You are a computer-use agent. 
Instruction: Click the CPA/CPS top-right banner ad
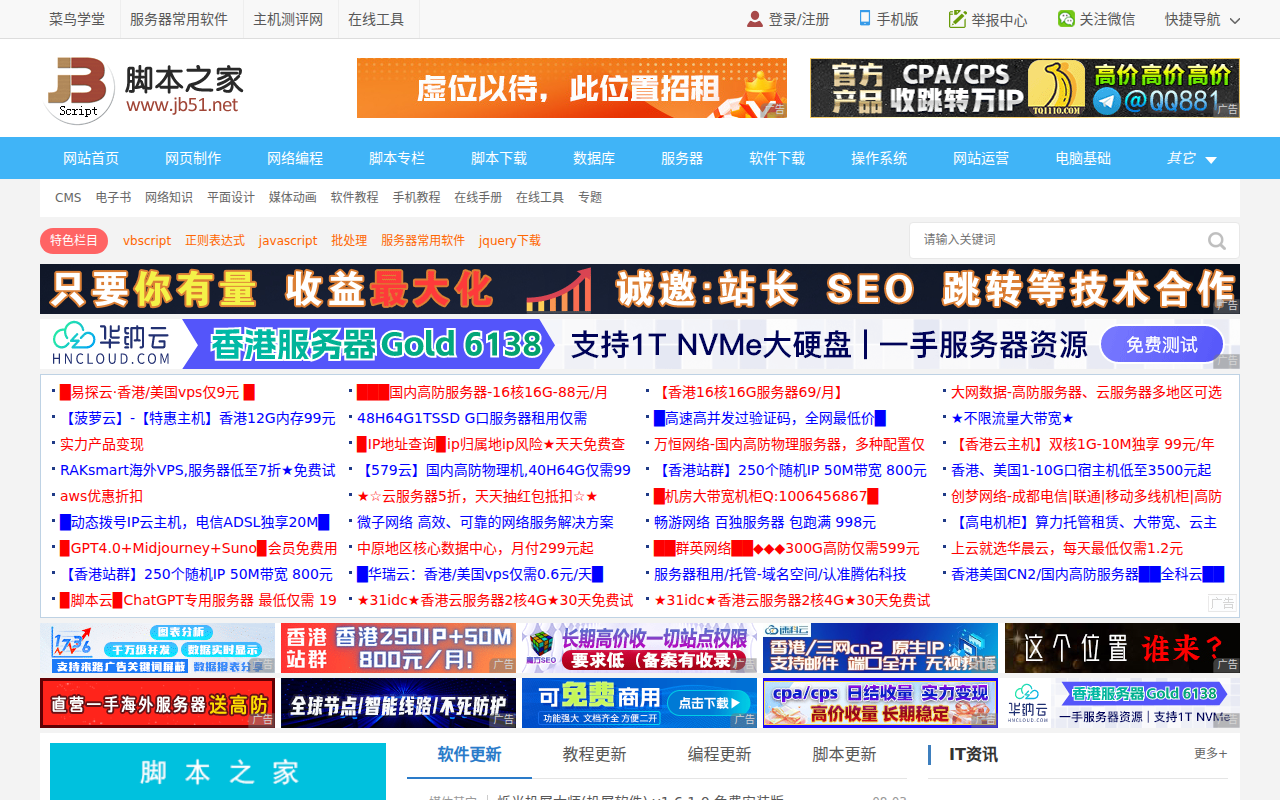click(x=1025, y=88)
